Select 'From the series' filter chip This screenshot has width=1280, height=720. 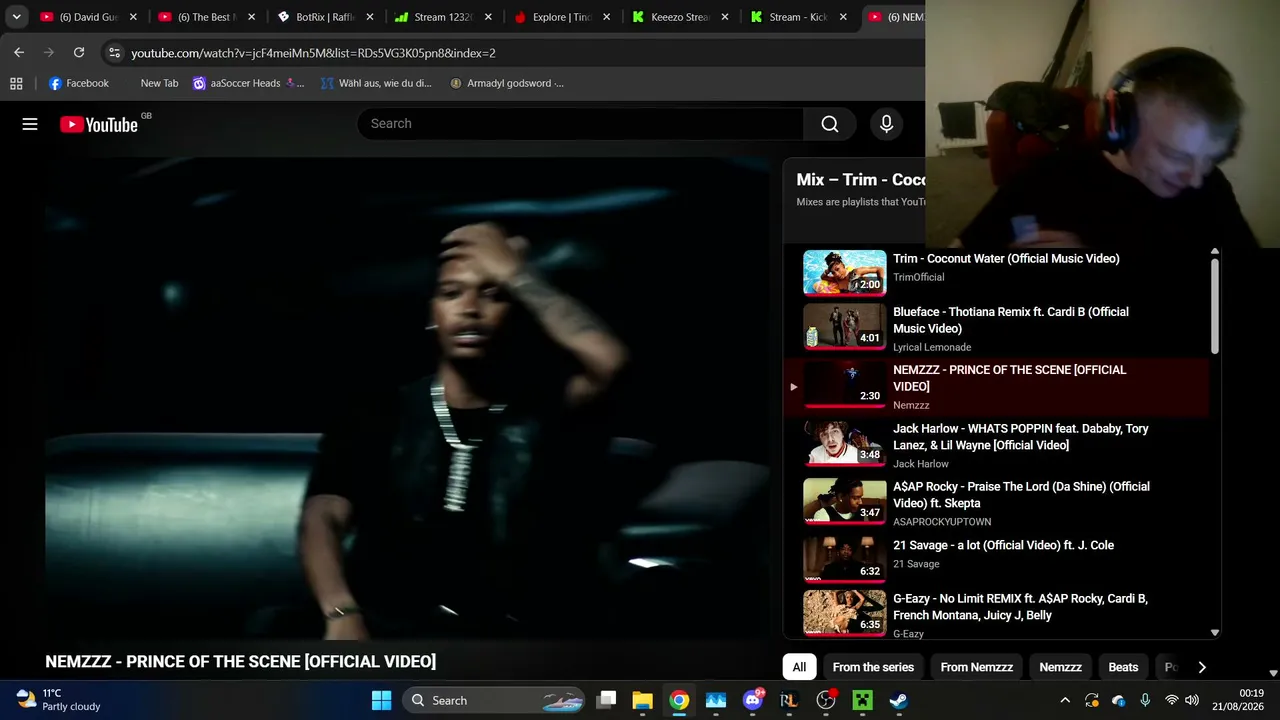[x=873, y=667]
